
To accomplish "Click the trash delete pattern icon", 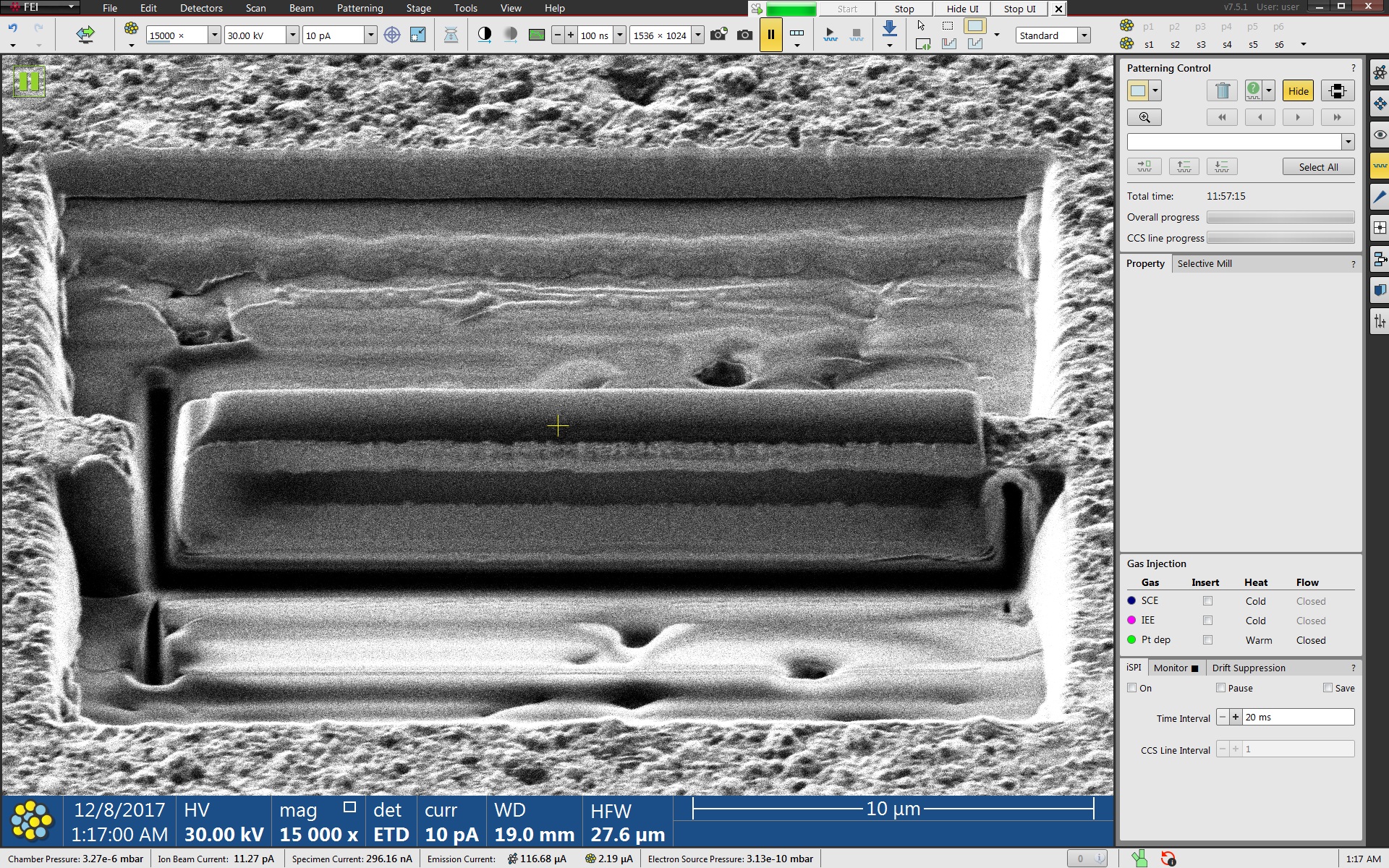I will tap(1222, 91).
